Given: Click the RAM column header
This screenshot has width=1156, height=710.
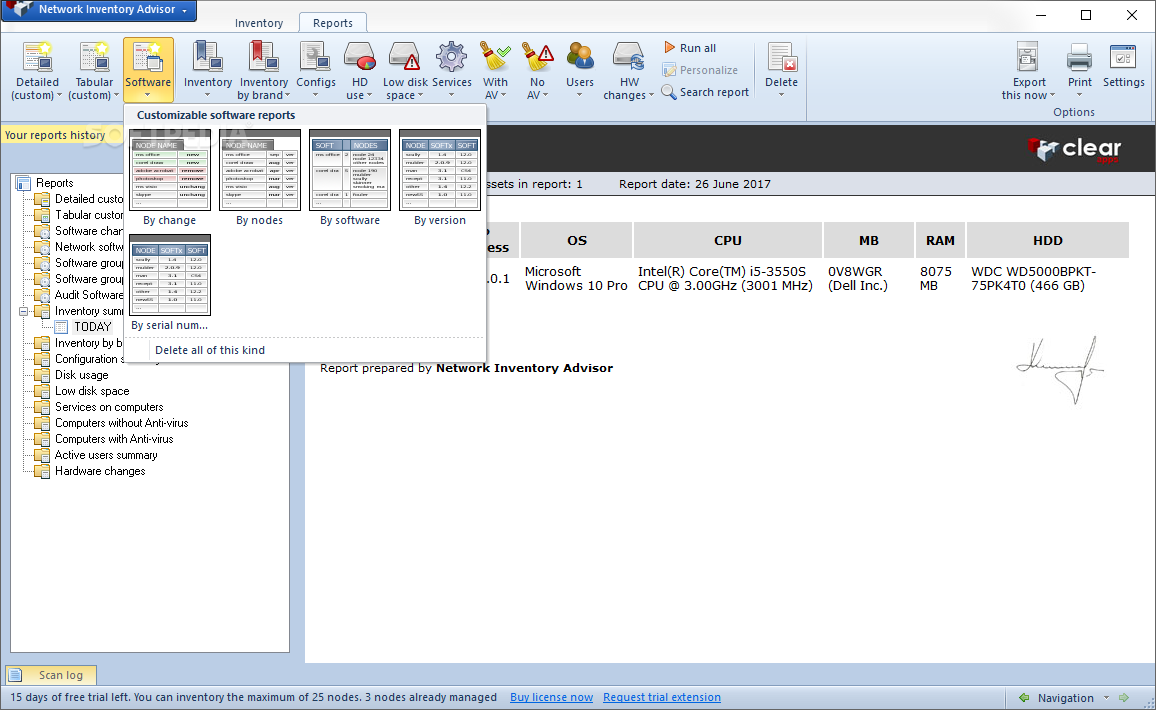Looking at the screenshot, I should tap(940, 240).
